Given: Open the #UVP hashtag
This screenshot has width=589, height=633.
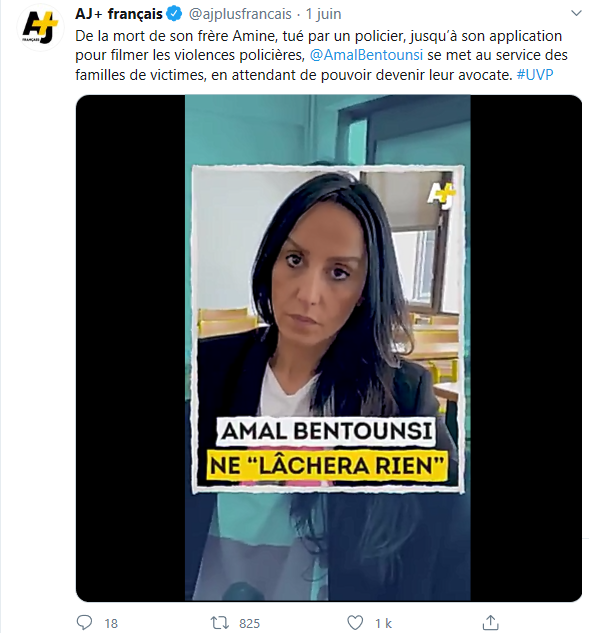Looking at the screenshot, I should coord(535,75).
